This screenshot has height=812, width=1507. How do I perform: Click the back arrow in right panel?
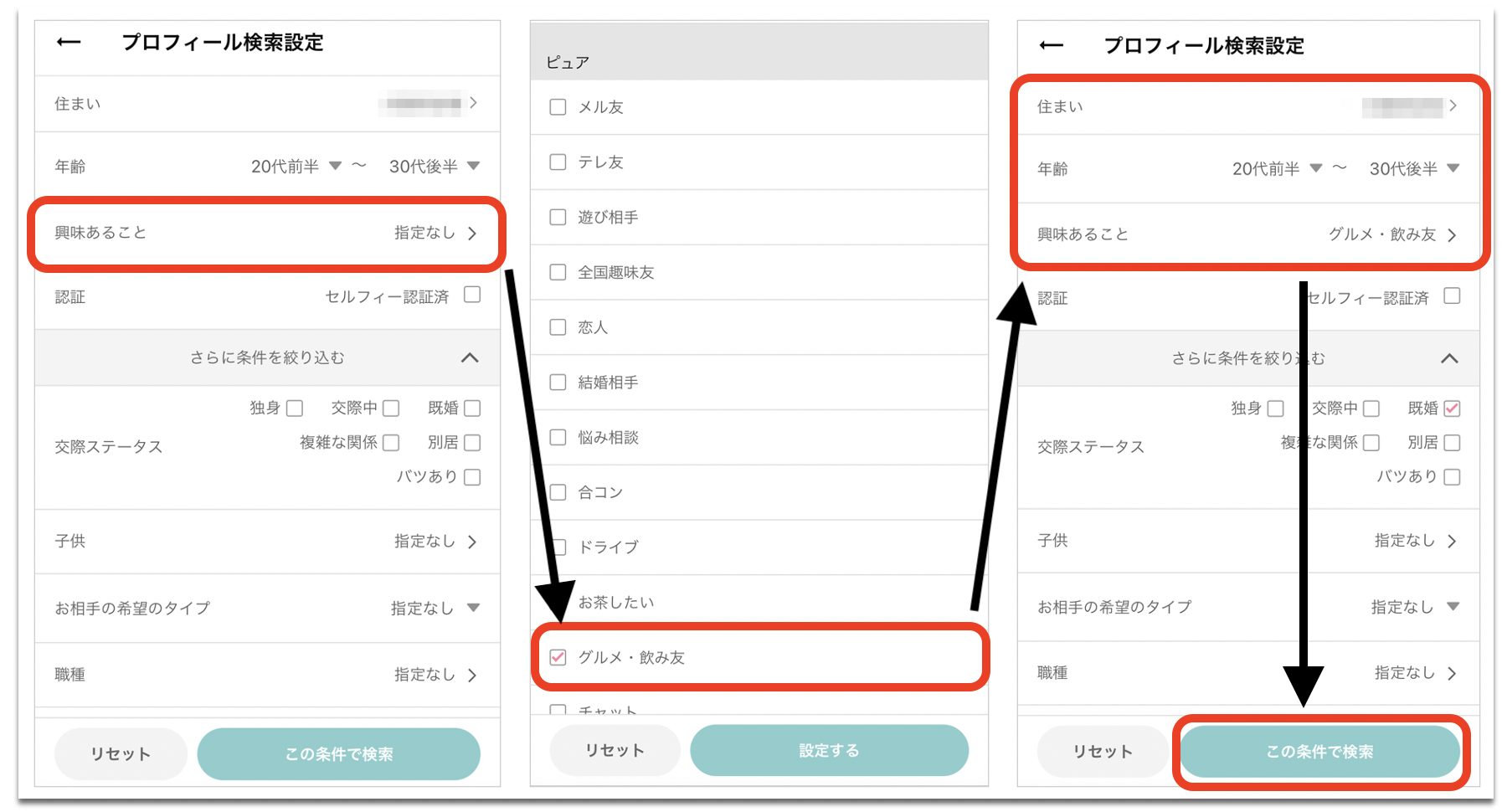pos(1051,46)
